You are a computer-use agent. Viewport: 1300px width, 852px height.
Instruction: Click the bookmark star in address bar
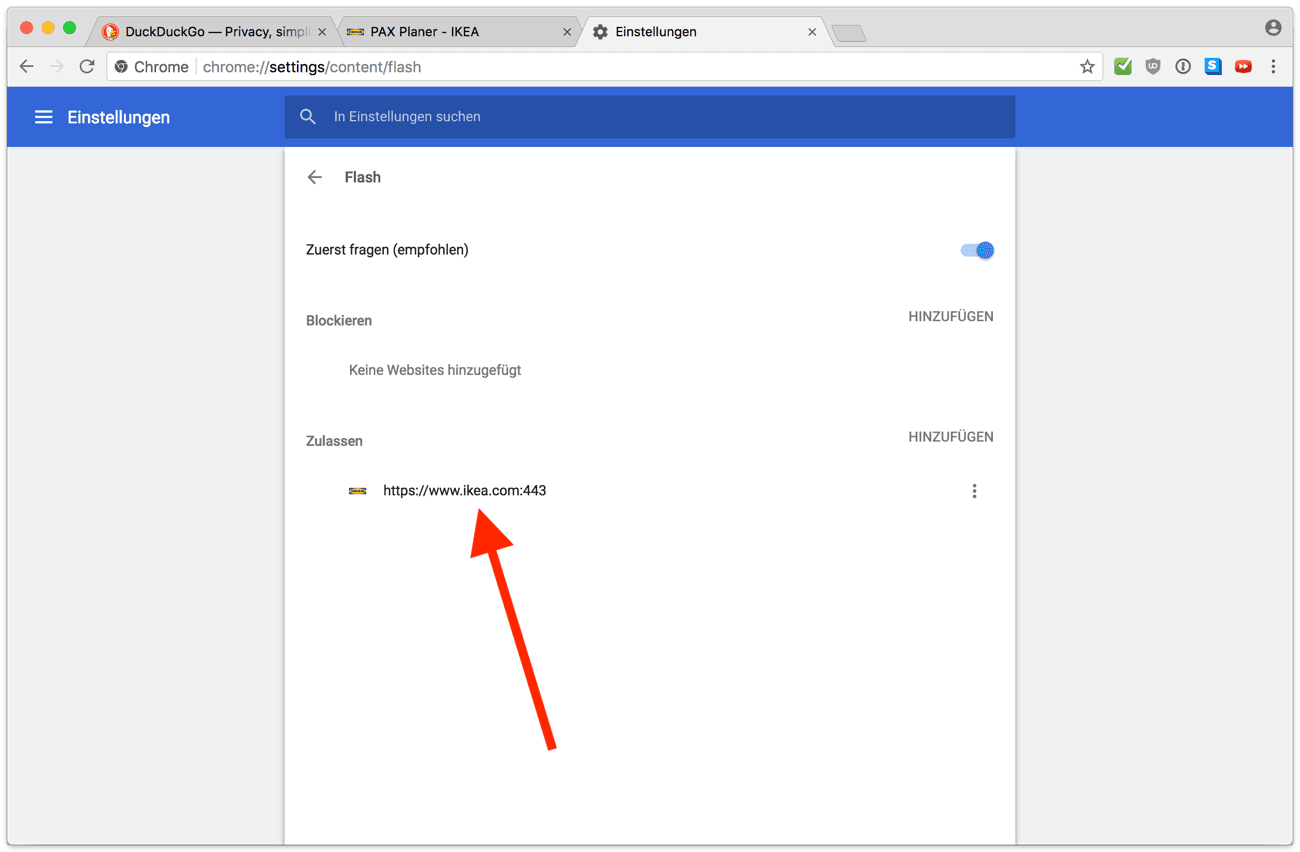[1087, 67]
